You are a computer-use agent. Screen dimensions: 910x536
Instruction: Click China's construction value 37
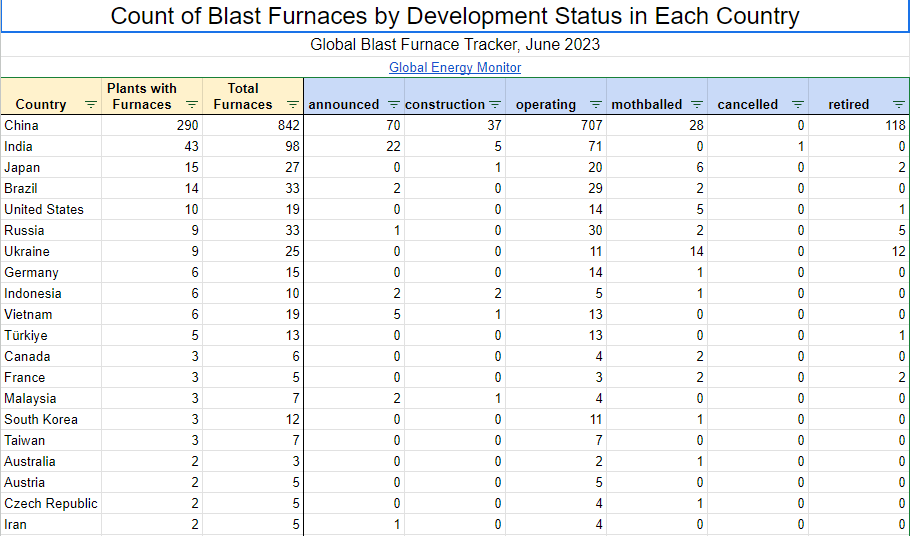[x=494, y=125]
